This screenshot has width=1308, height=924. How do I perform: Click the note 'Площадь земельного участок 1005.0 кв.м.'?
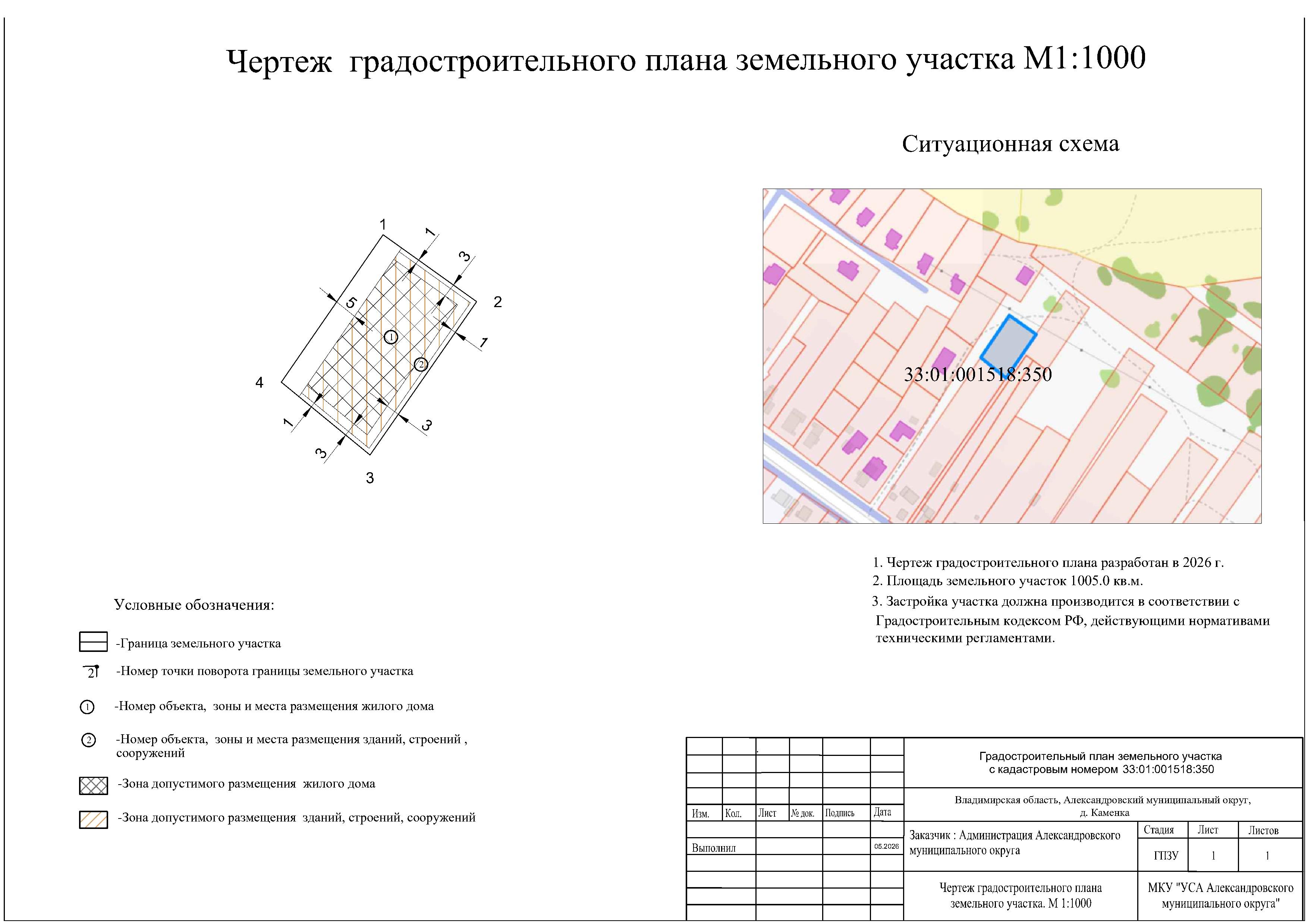1008,581
